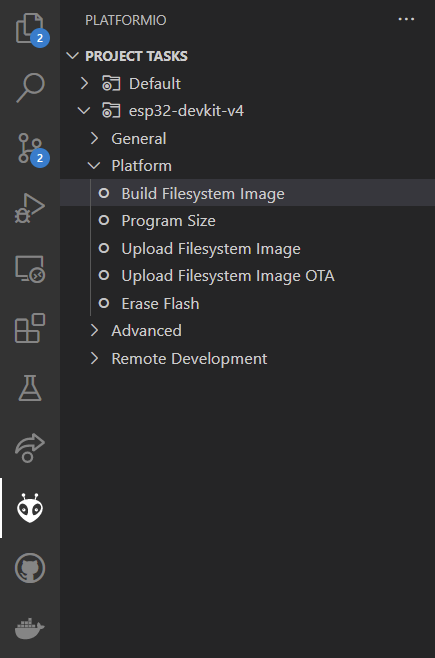
Task: Click the Default environment folder icon
Action: click(x=111, y=84)
